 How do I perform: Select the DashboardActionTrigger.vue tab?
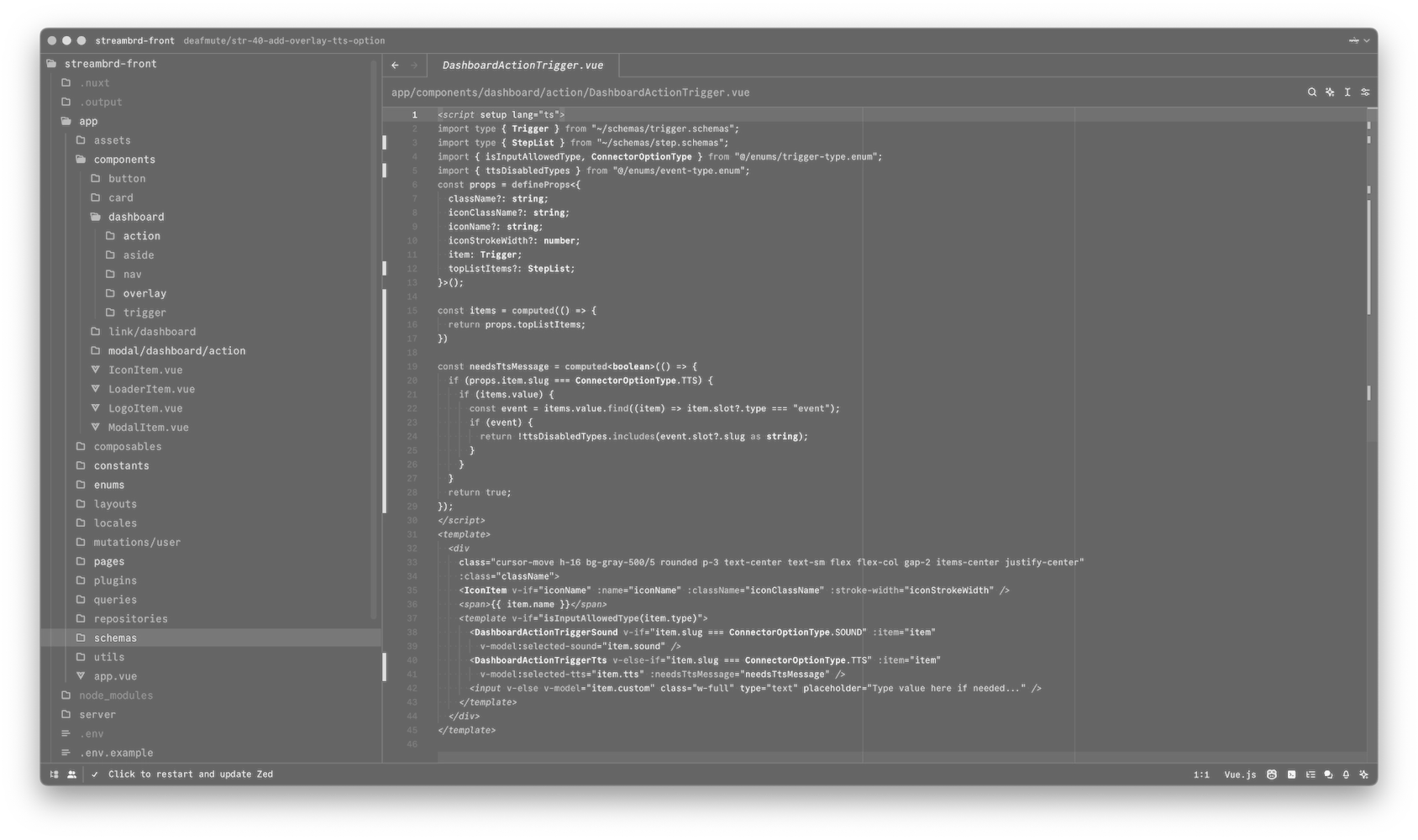coord(523,66)
